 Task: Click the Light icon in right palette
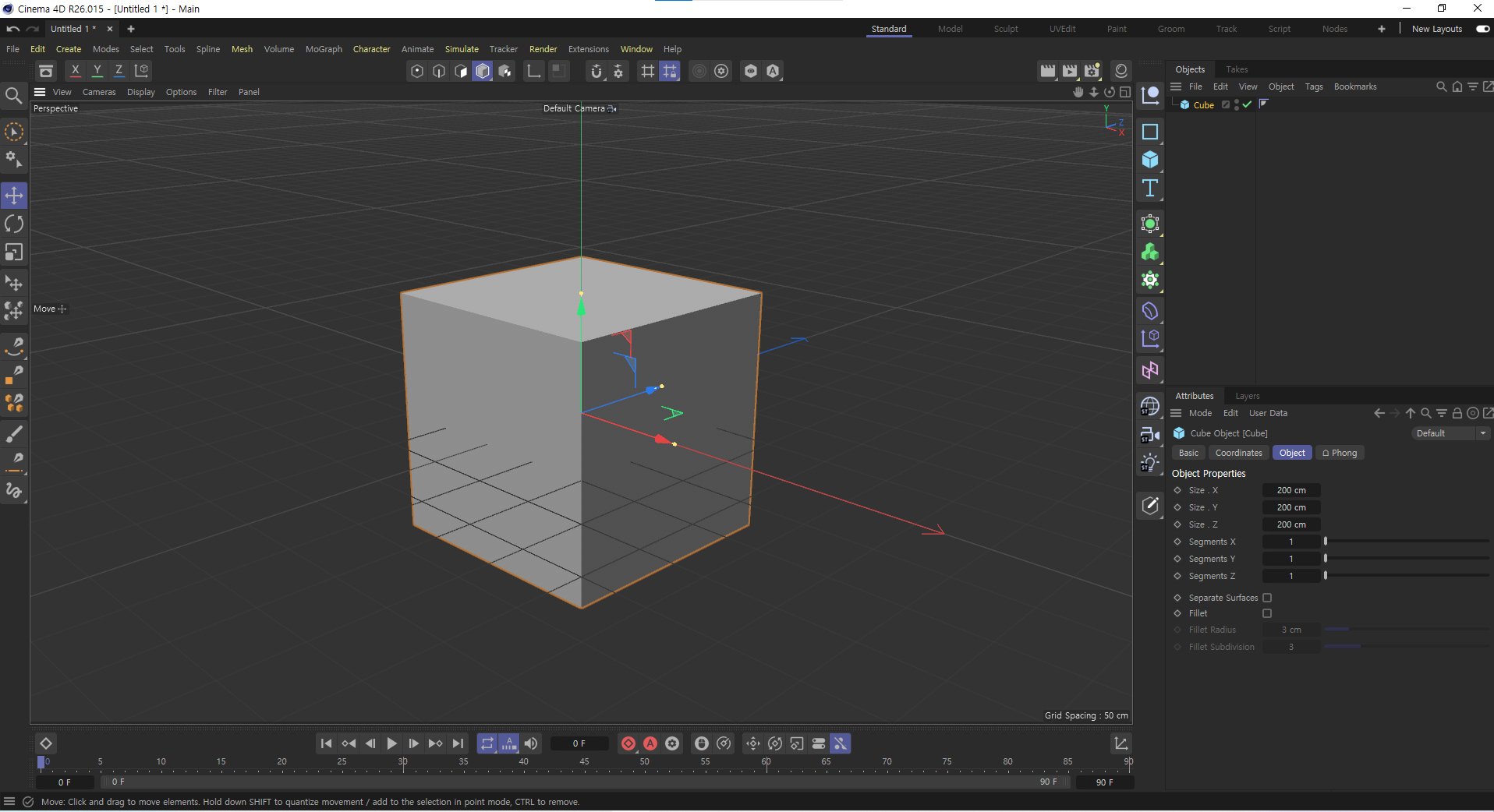1150,463
